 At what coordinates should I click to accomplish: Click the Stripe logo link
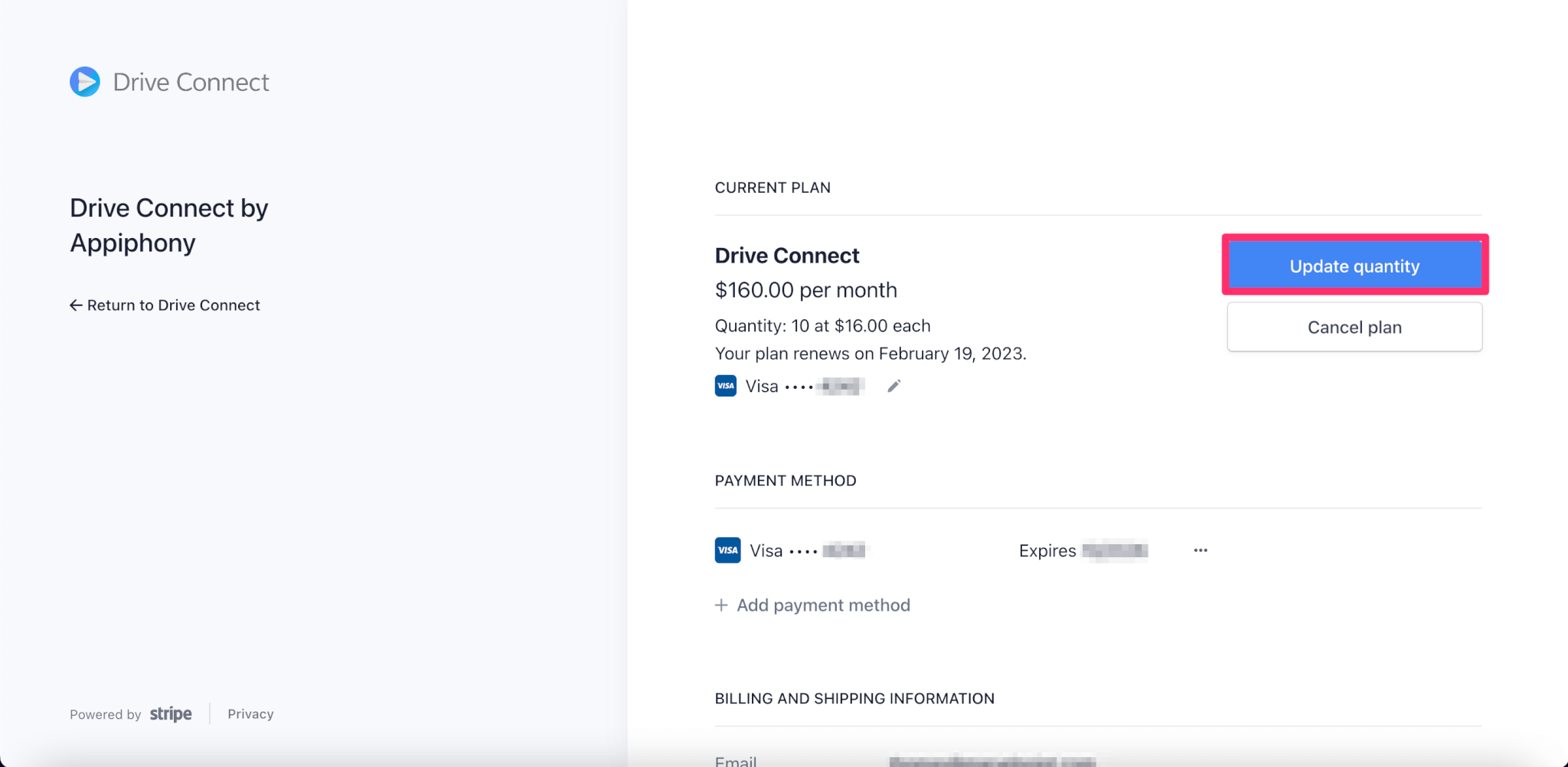pos(171,713)
